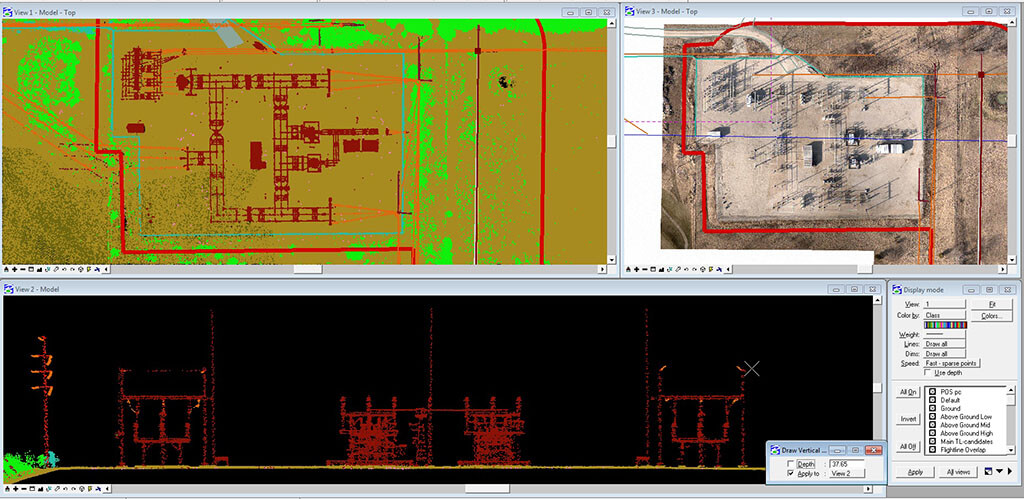
Task: Uncheck the Apply to checkbox
Action: [791, 473]
